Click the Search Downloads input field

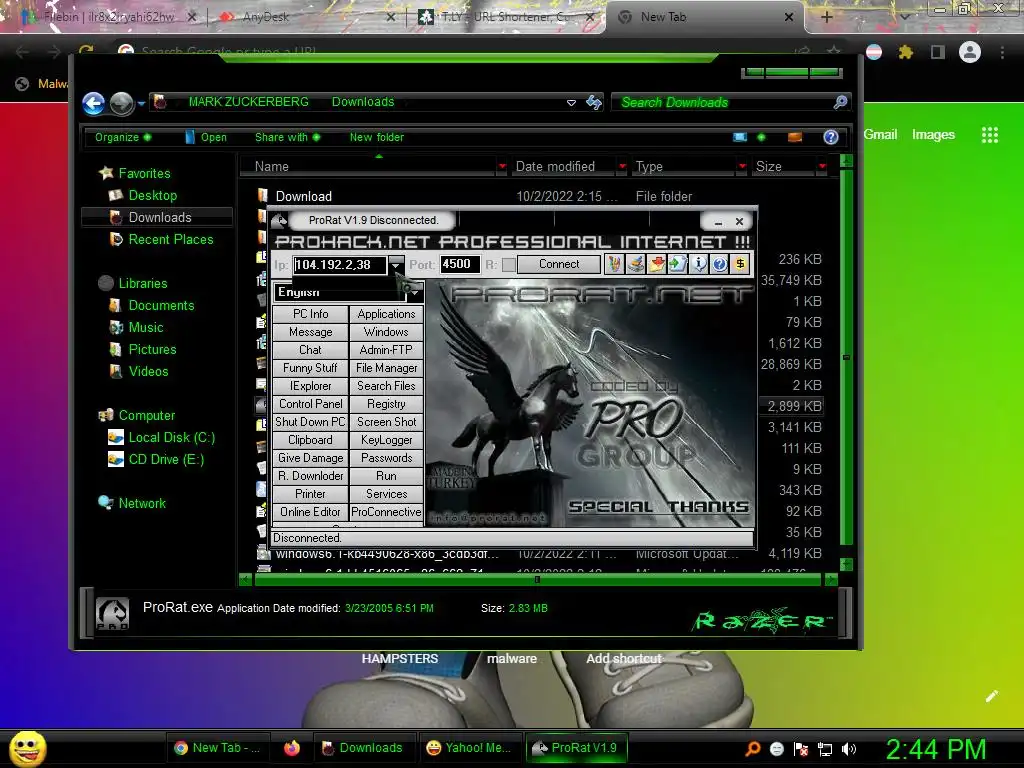click(724, 103)
